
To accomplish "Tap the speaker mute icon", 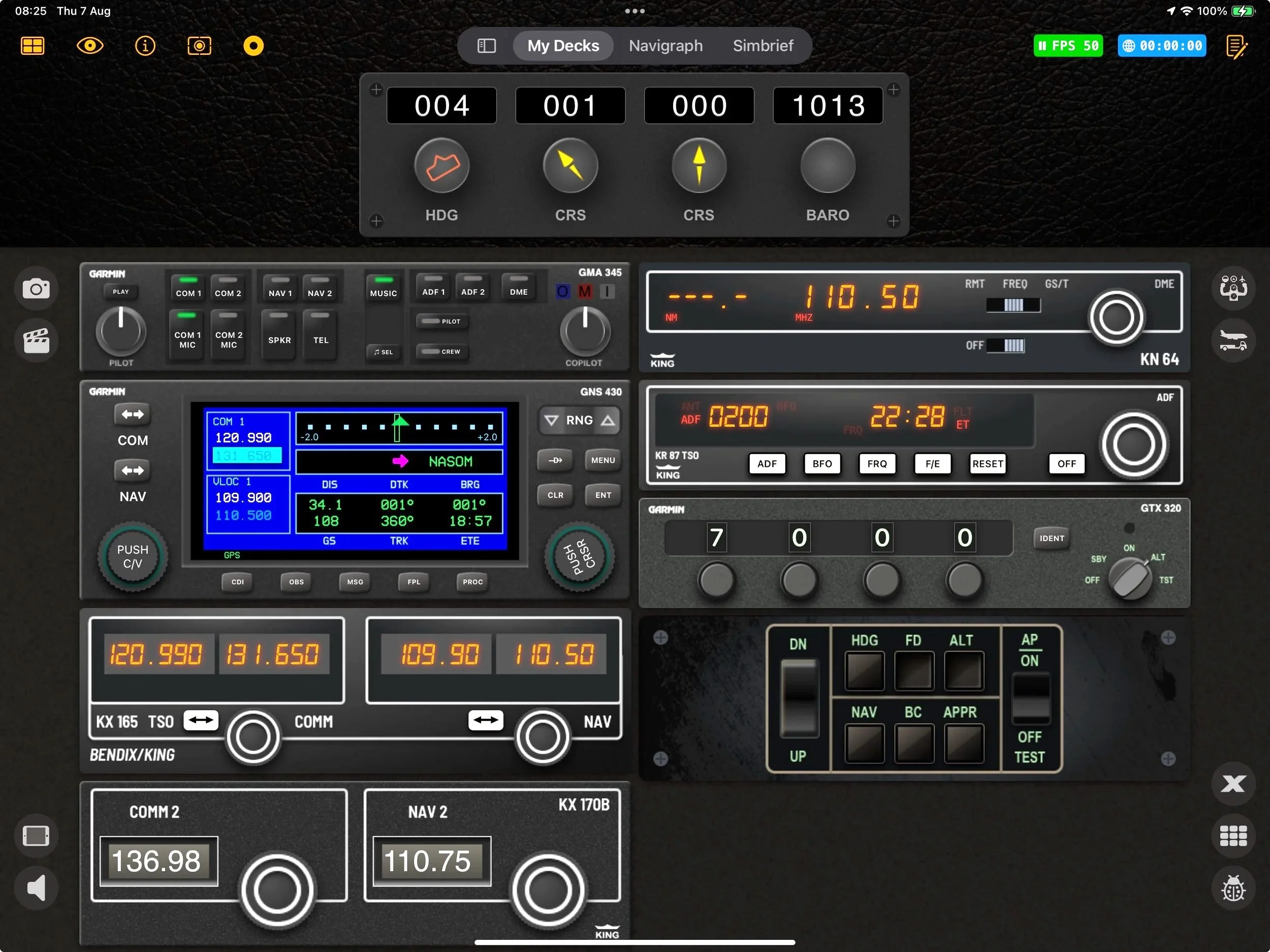I will pos(36,888).
